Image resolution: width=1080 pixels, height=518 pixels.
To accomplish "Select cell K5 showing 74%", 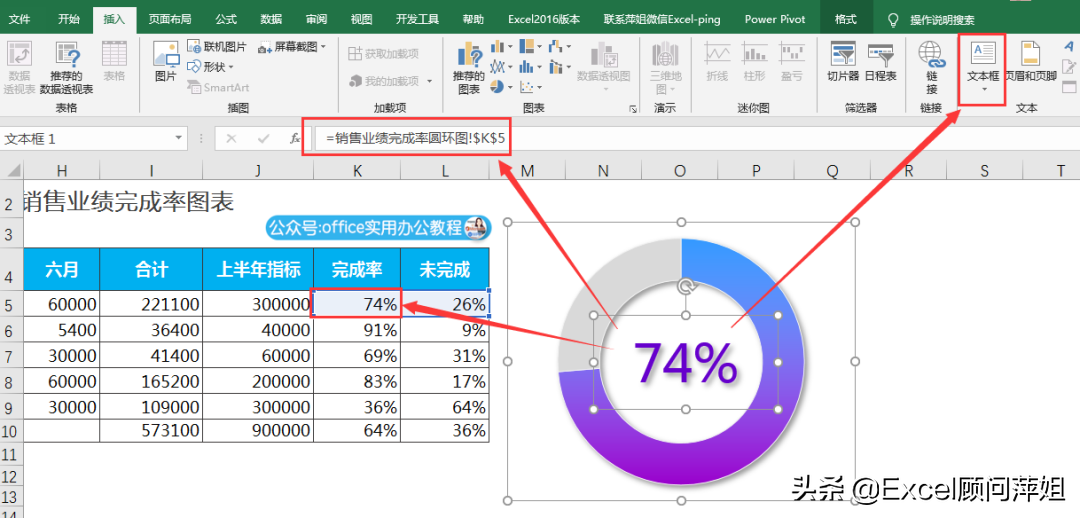I will tap(356, 304).
